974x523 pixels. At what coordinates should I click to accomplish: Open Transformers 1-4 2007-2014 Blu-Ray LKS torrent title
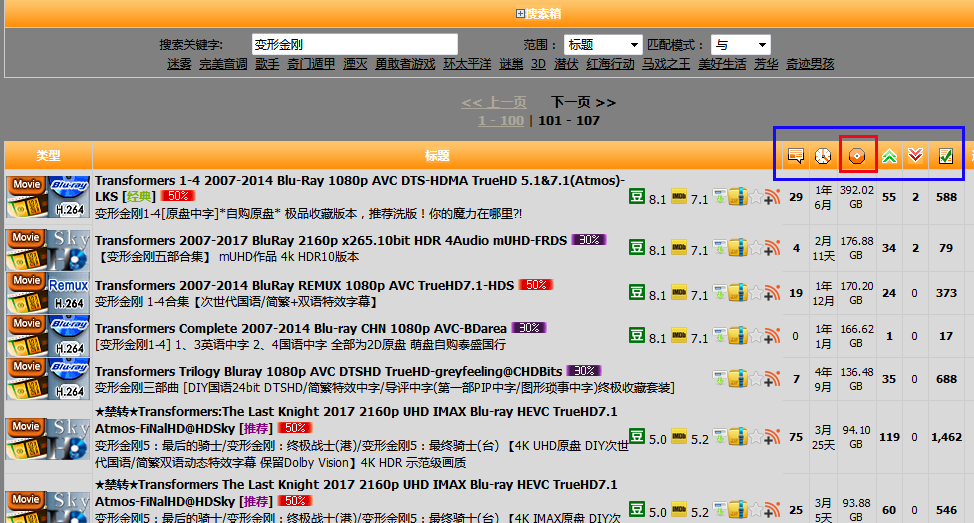pos(360,188)
